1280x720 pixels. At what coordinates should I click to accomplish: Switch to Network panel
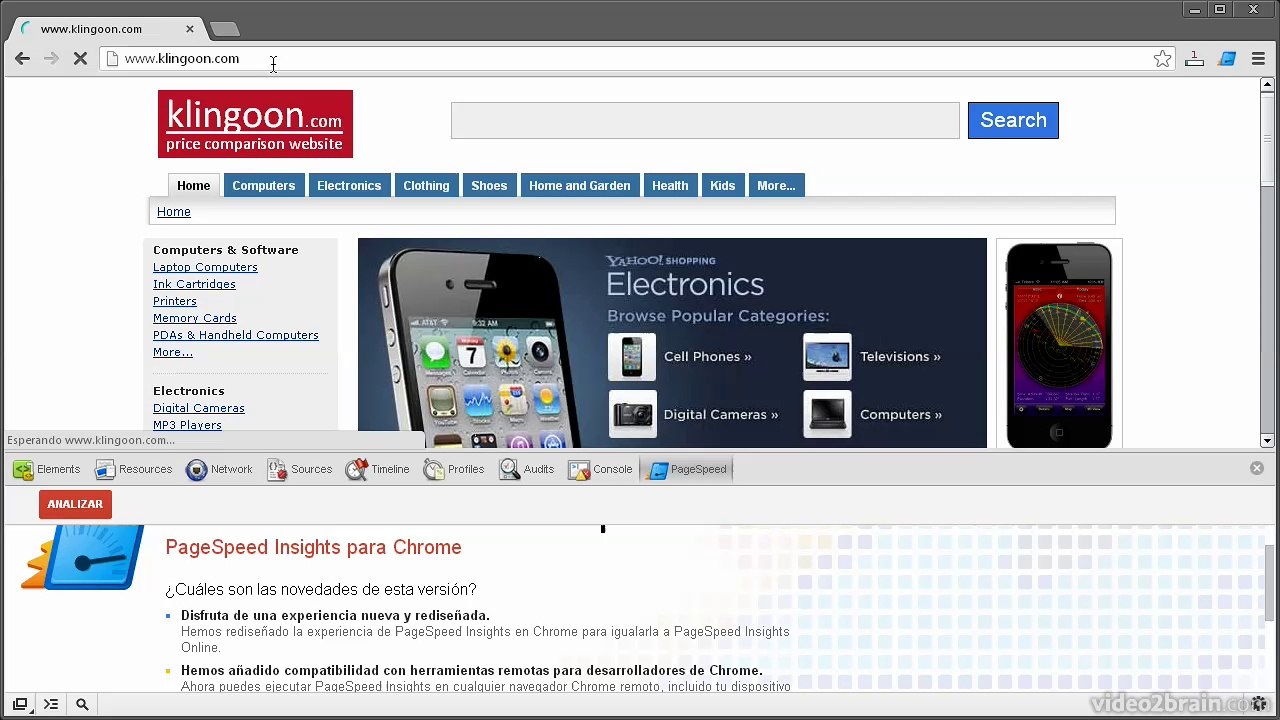(219, 469)
